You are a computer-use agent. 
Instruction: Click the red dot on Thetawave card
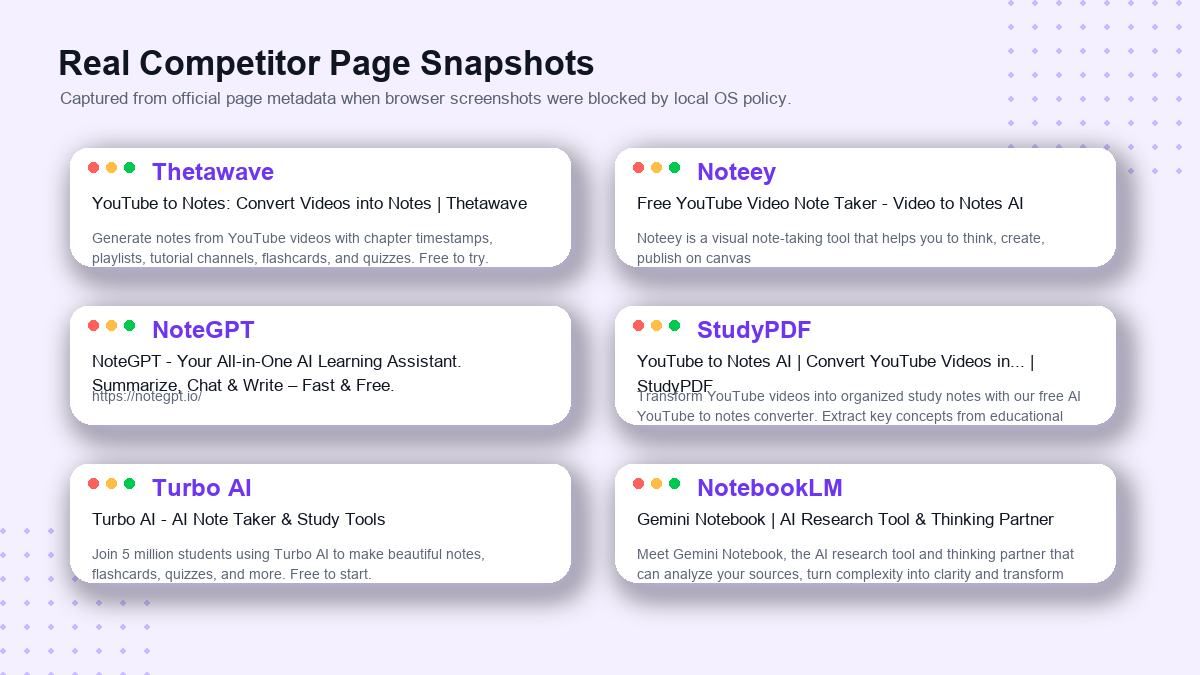tap(93, 167)
